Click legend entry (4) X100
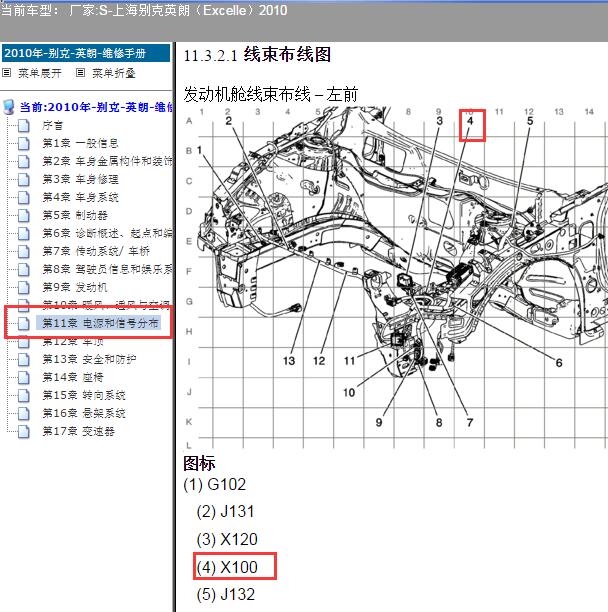608x612 pixels. pos(227,567)
